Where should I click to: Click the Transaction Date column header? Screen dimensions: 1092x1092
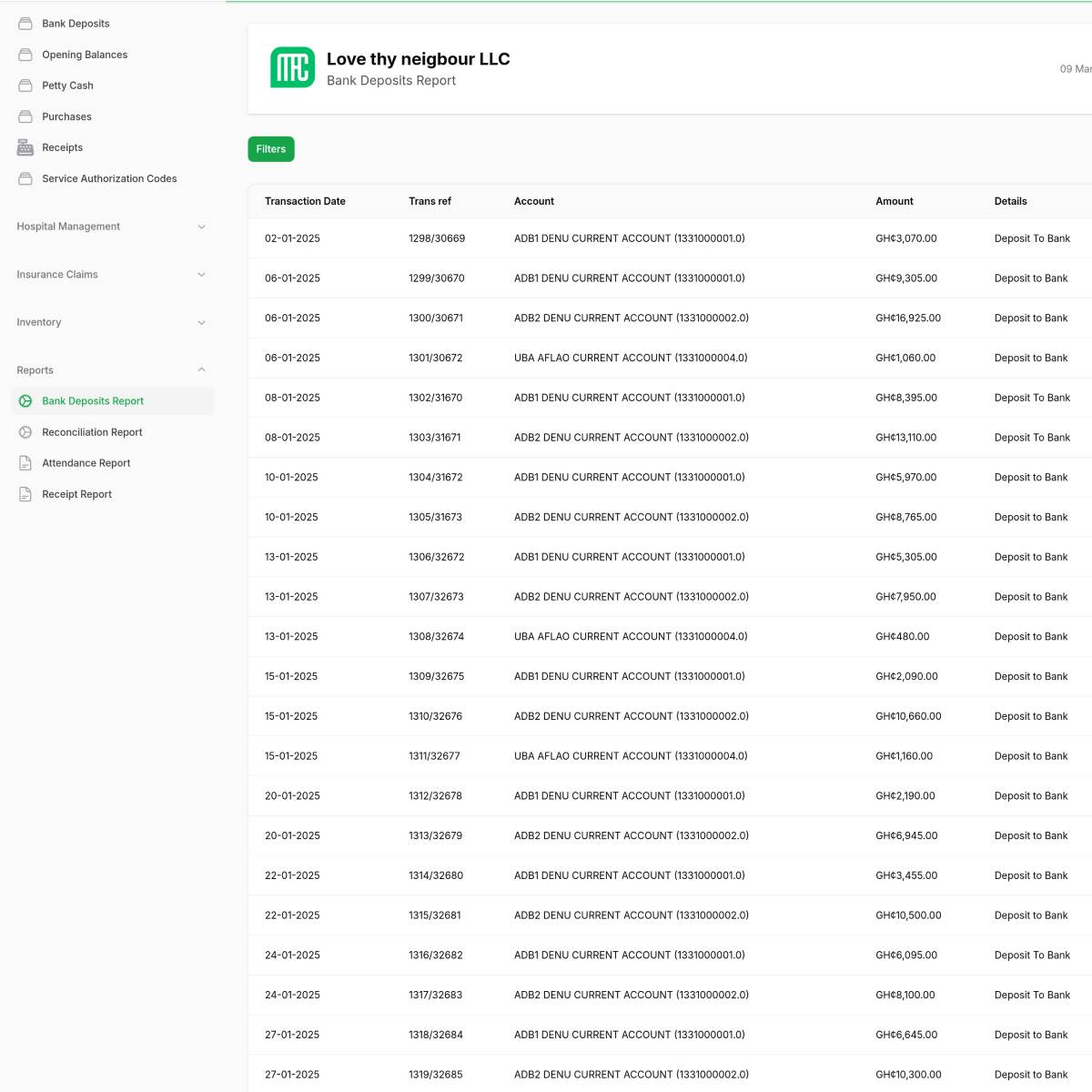305,201
